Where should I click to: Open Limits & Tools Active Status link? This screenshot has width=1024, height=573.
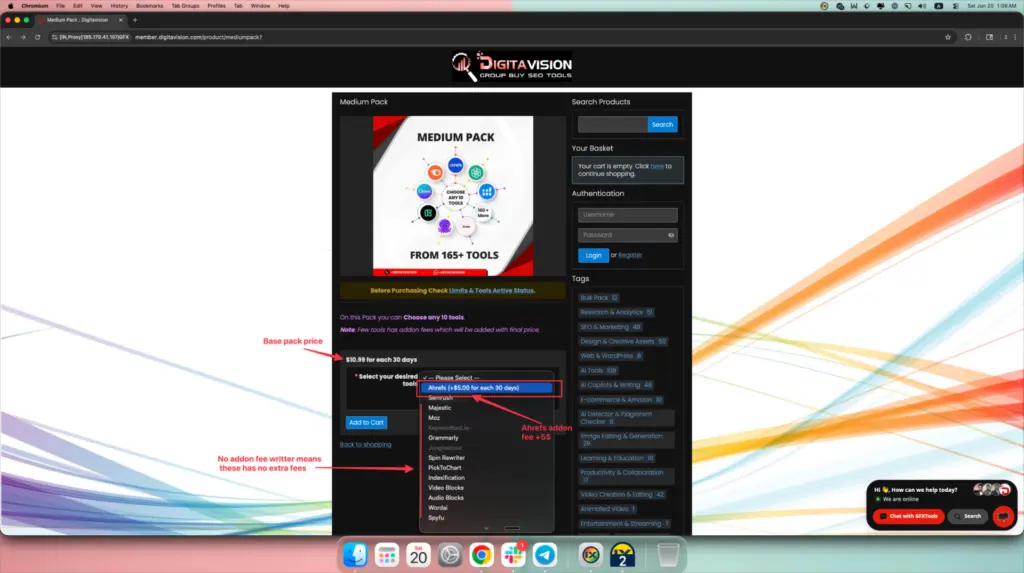pos(492,291)
